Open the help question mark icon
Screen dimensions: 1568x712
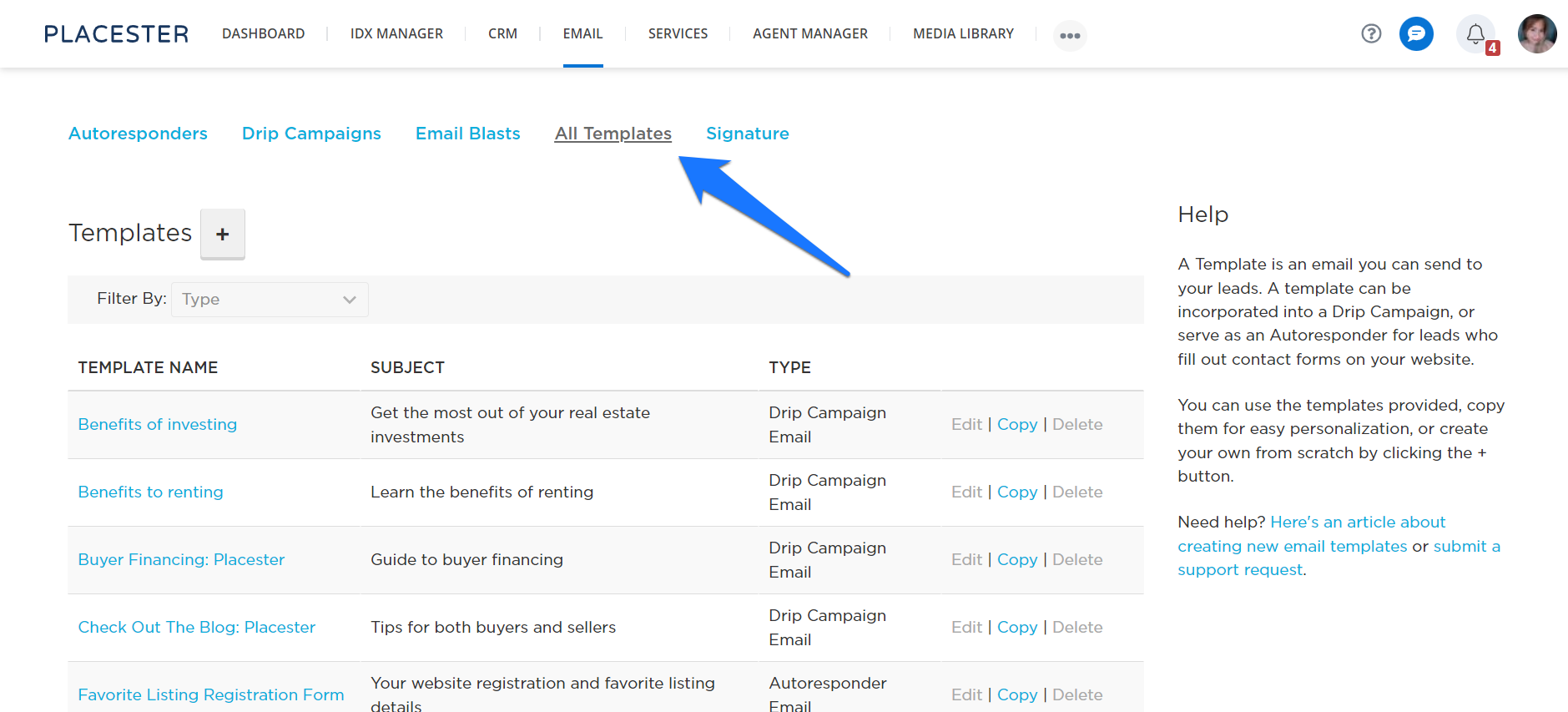click(x=1371, y=33)
